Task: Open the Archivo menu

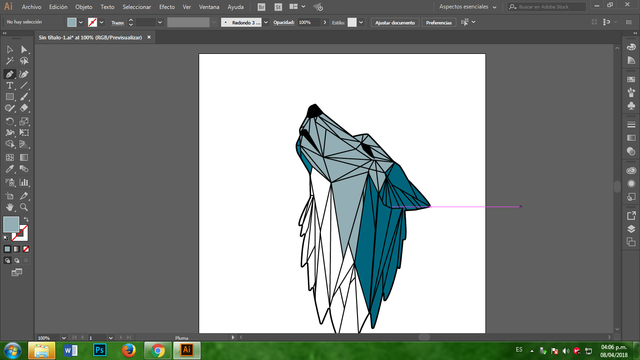Action: click(x=31, y=7)
